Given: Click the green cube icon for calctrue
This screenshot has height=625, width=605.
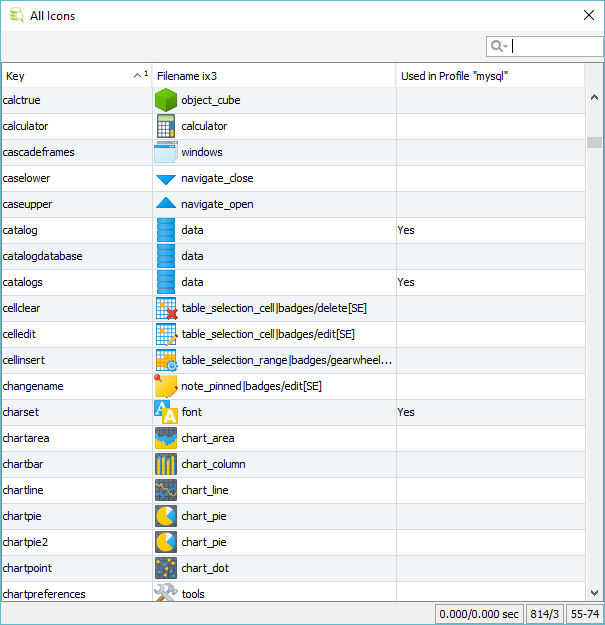Looking at the screenshot, I should pos(166,100).
